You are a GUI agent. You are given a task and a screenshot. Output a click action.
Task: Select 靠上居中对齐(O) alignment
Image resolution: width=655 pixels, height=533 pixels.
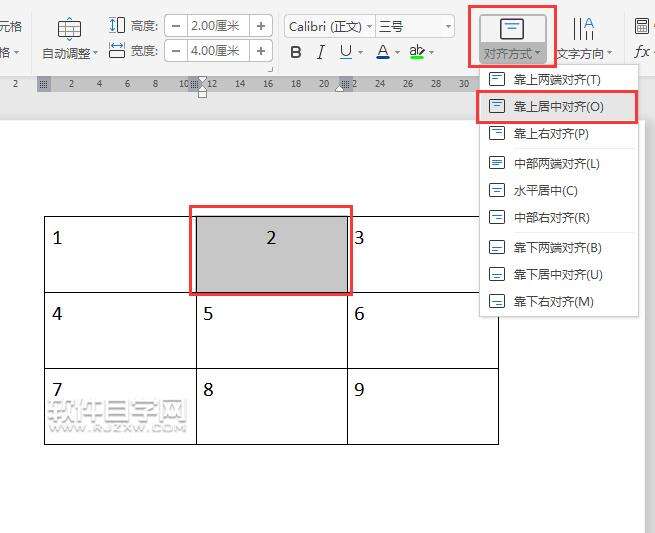[x=559, y=107]
